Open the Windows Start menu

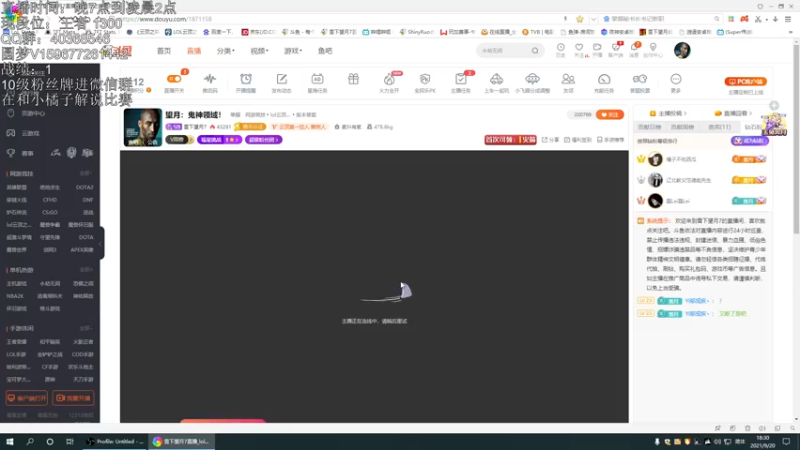pyautogui.click(x=10, y=442)
